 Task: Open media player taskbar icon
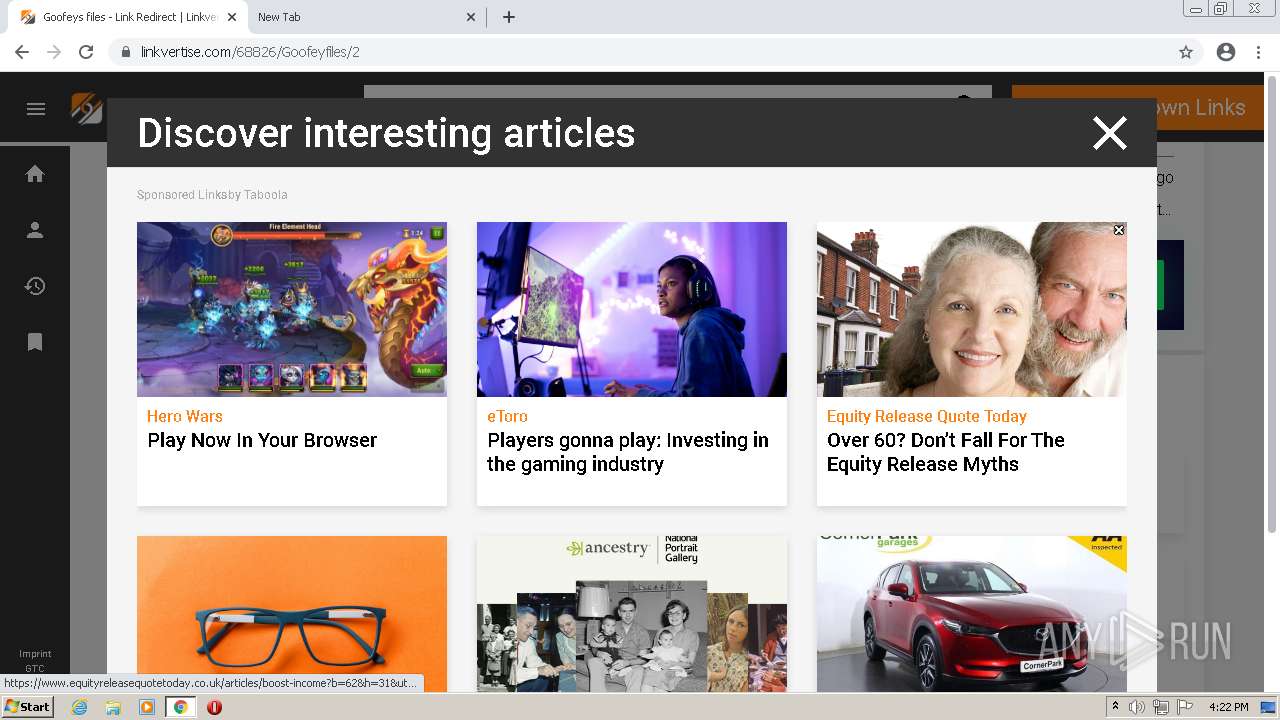(147, 707)
